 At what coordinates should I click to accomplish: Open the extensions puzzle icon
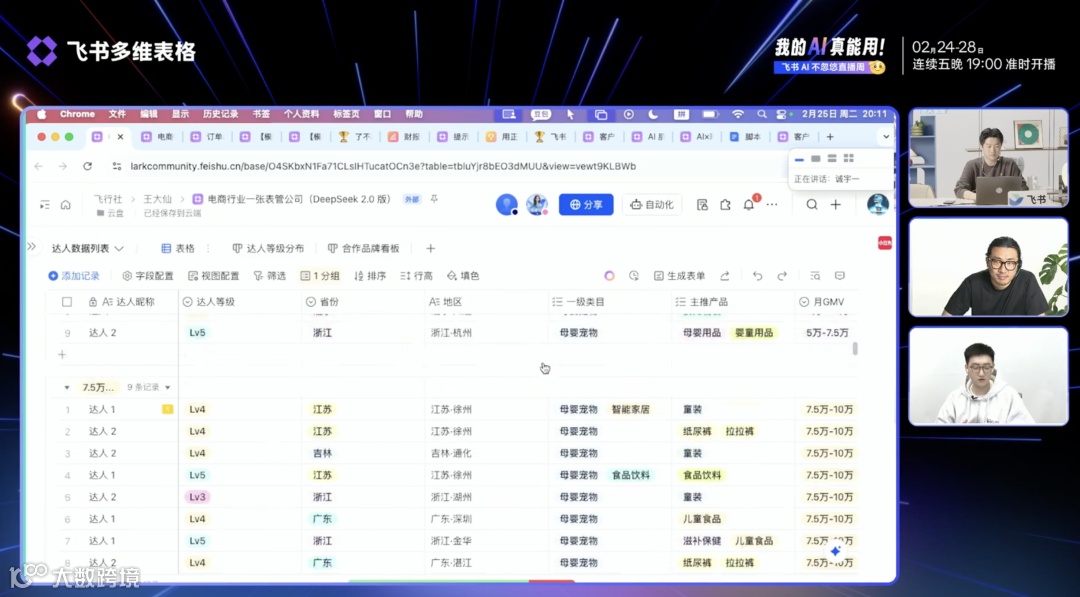coord(725,205)
